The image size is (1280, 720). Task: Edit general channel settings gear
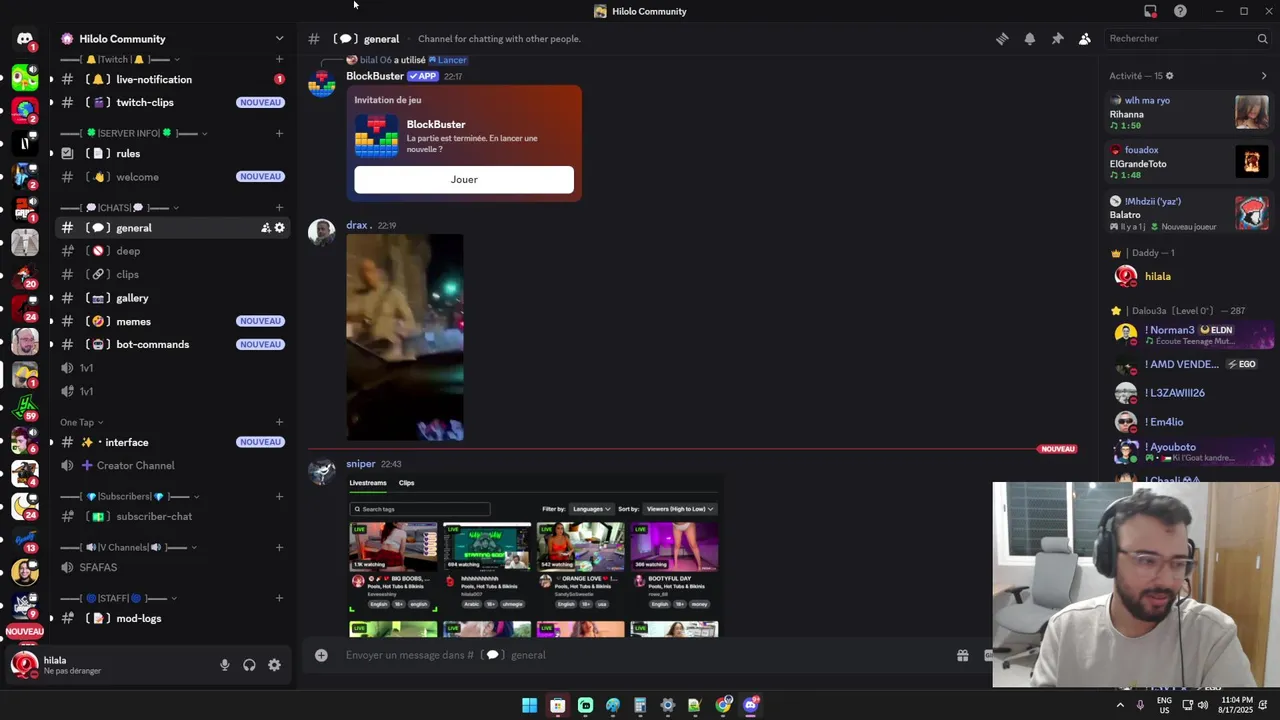280,228
